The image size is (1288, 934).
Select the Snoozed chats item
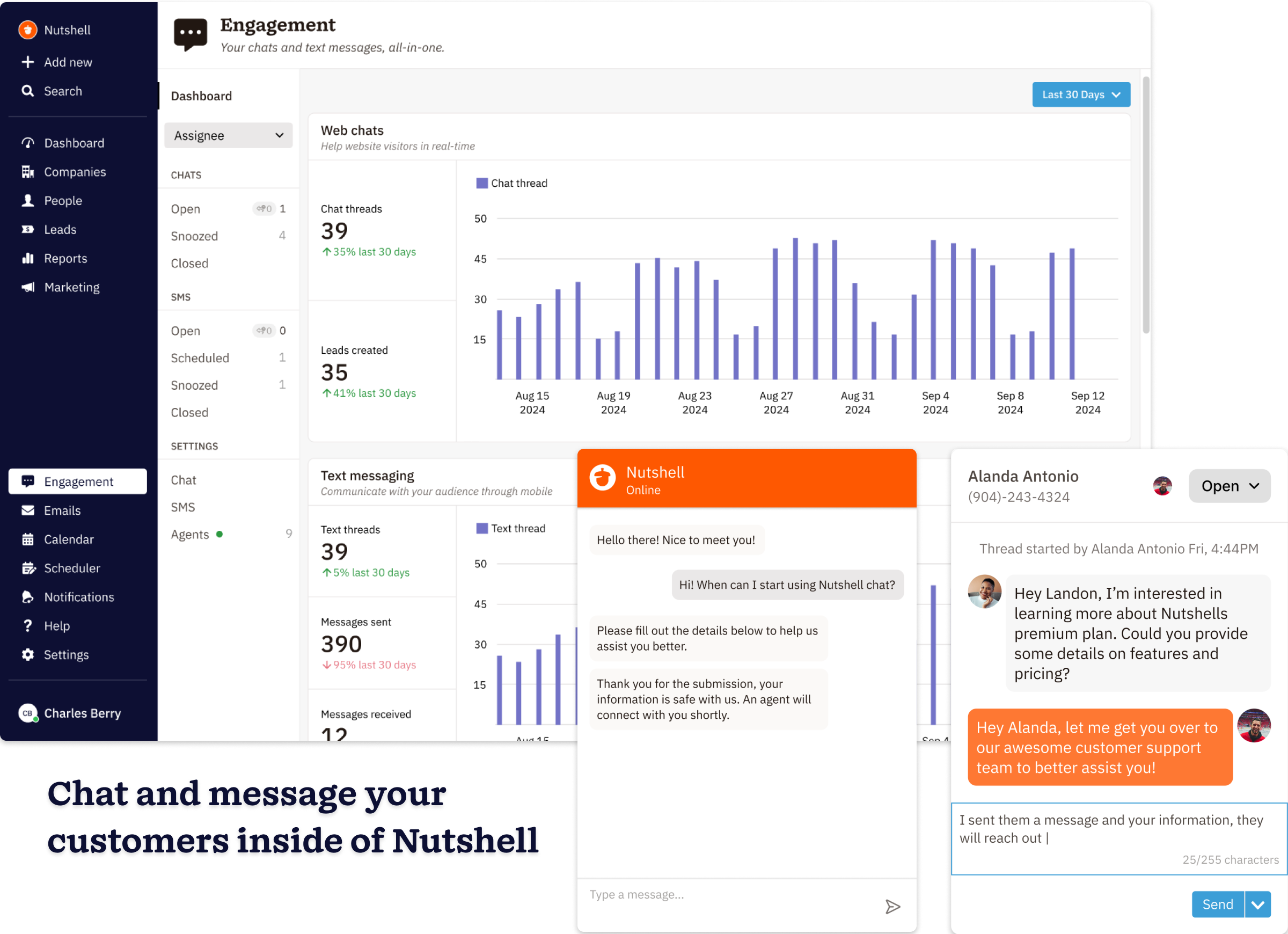[x=194, y=236]
